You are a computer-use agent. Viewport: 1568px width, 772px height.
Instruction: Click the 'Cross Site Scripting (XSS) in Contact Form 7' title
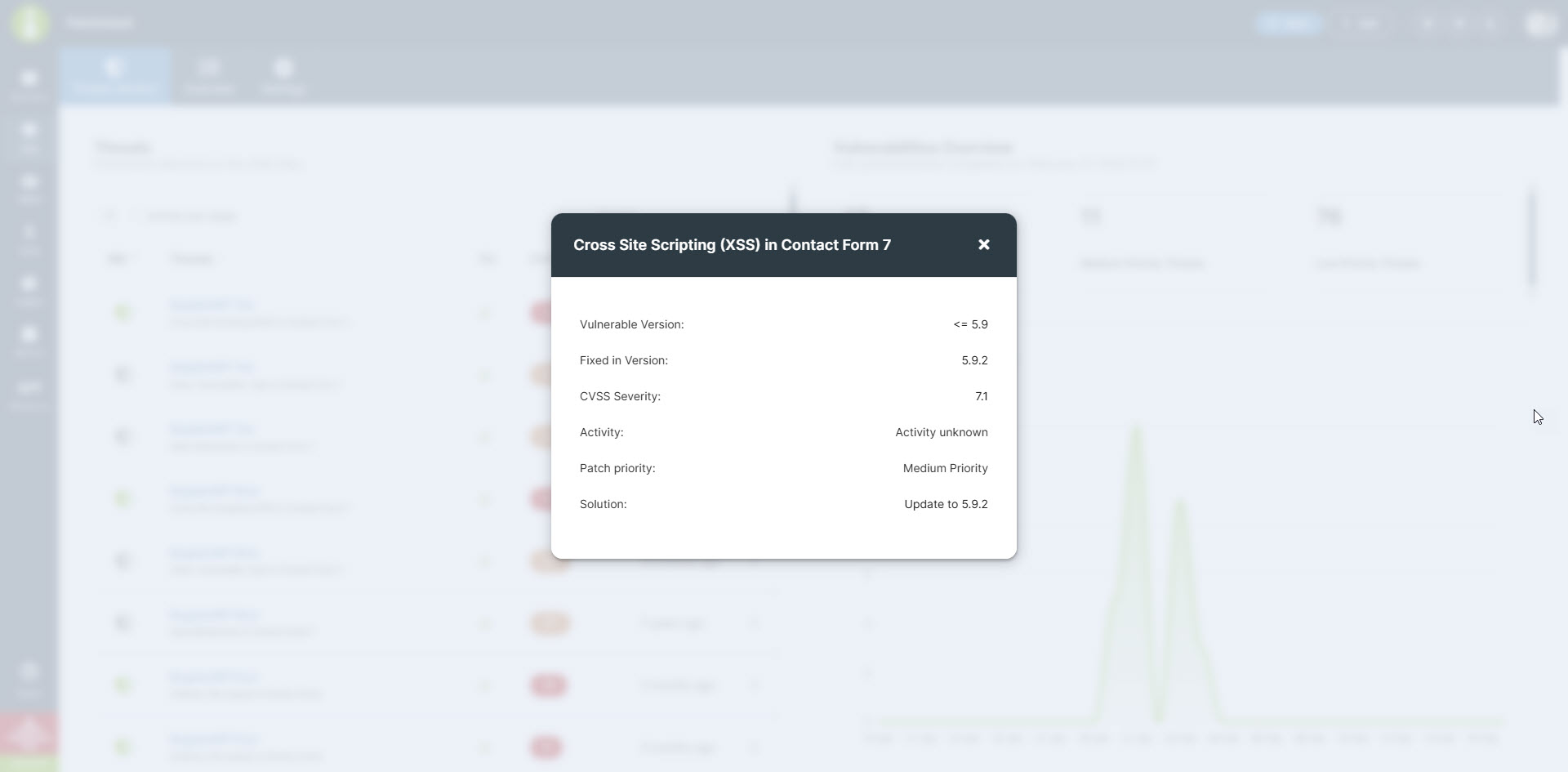pyautogui.click(x=732, y=245)
